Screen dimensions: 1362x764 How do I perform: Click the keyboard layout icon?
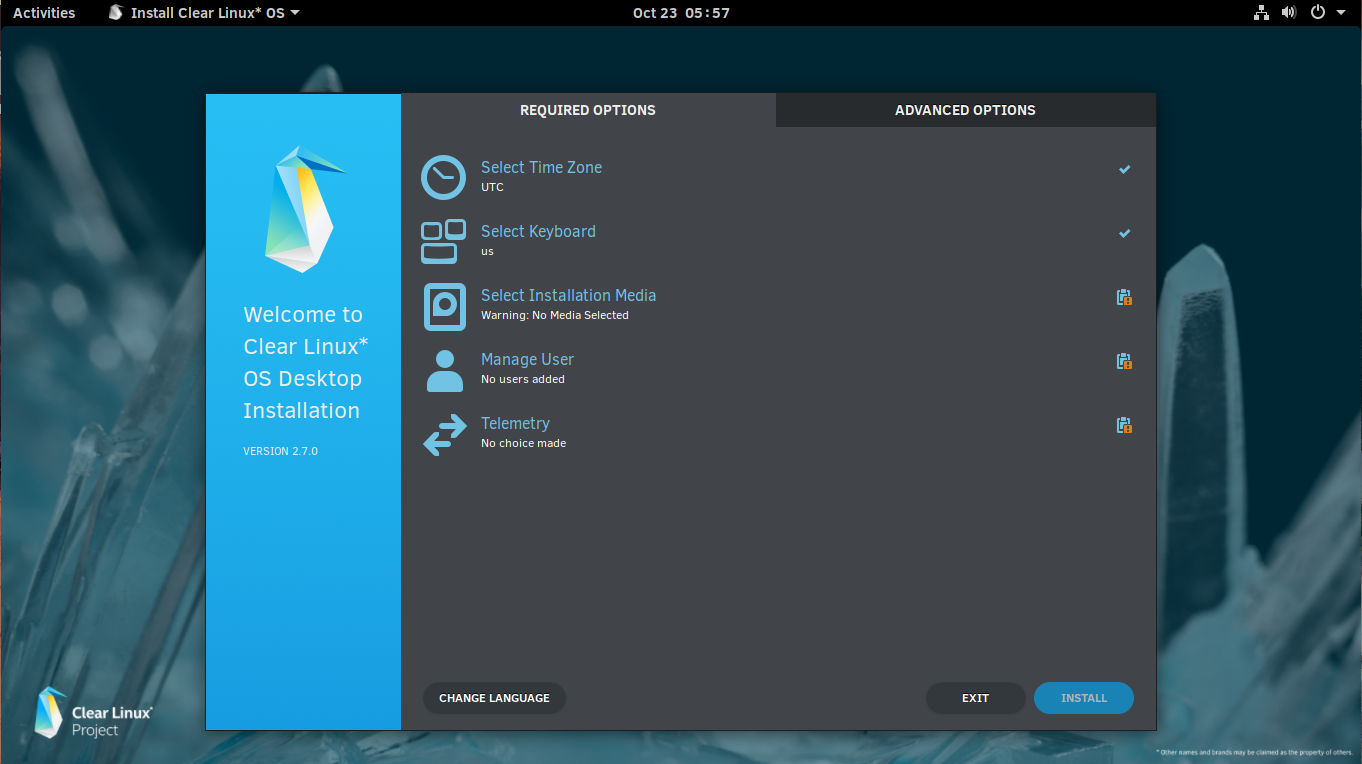(x=443, y=241)
